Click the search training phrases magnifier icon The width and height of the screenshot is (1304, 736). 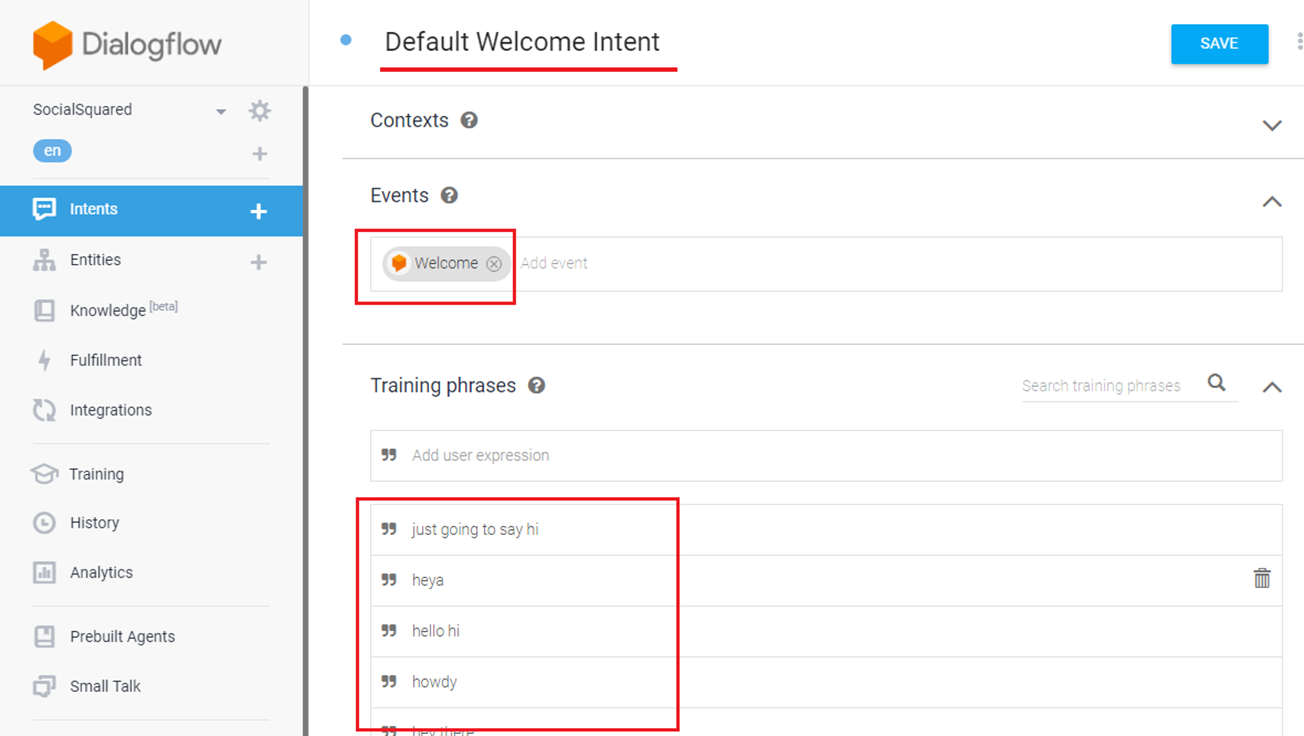click(1216, 383)
